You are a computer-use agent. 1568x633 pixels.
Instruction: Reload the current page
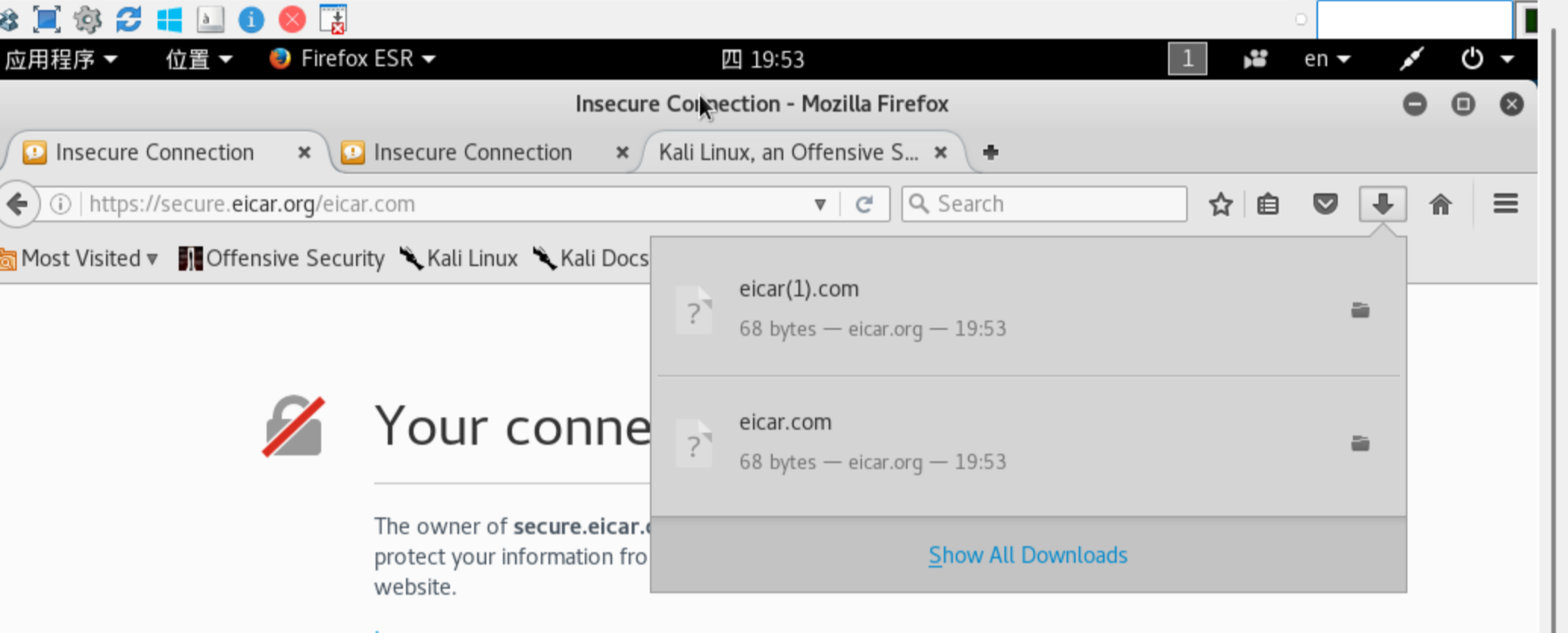pos(864,204)
